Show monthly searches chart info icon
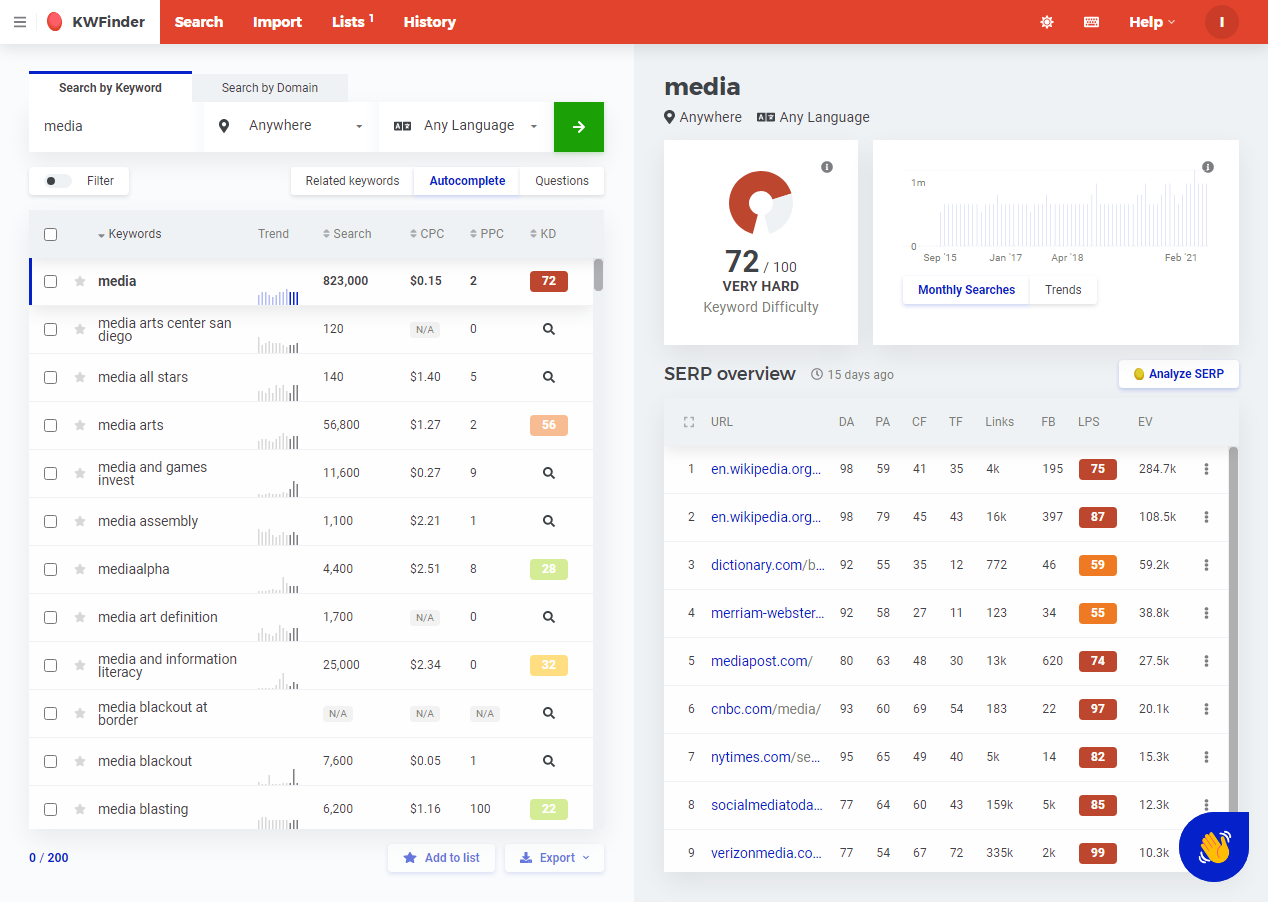This screenshot has height=902, width=1268. point(1208,167)
